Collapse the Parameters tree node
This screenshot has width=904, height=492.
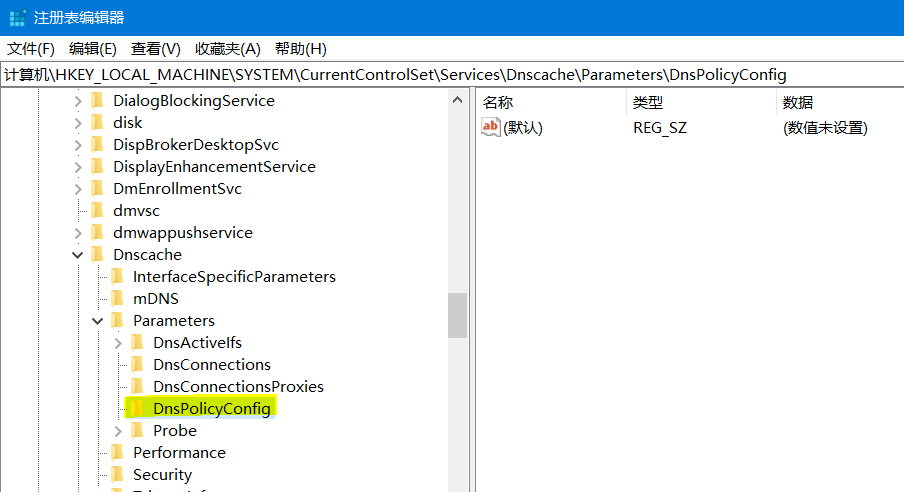click(98, 321)
